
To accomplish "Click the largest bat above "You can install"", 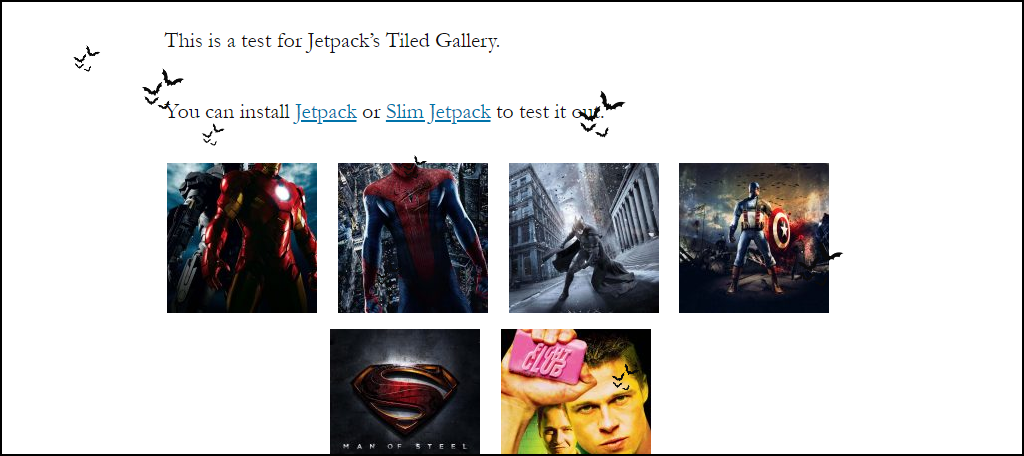I will click(172, 78).
